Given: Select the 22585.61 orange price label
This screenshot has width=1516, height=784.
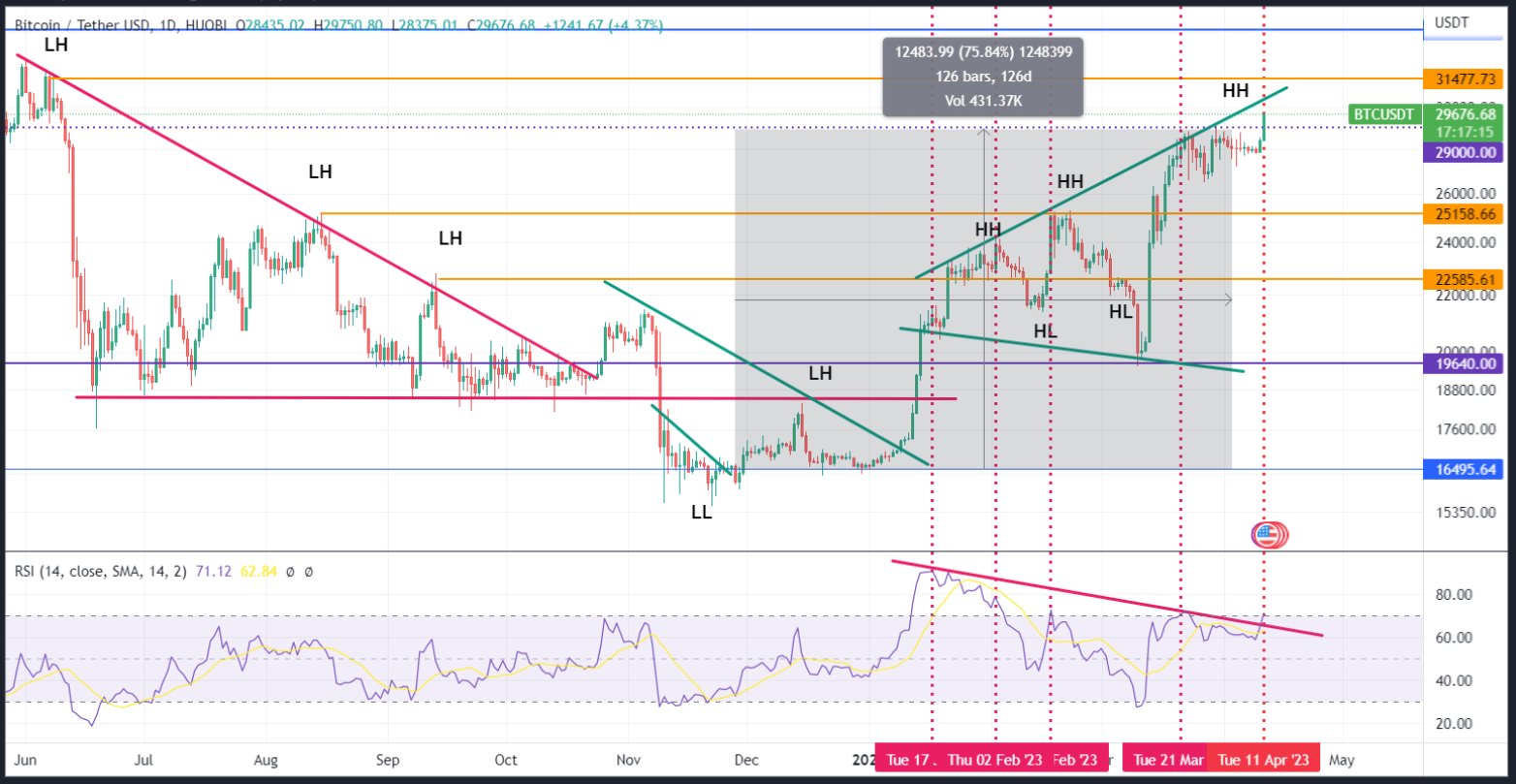Looking at the screenshot, I should pos(1463,279).
